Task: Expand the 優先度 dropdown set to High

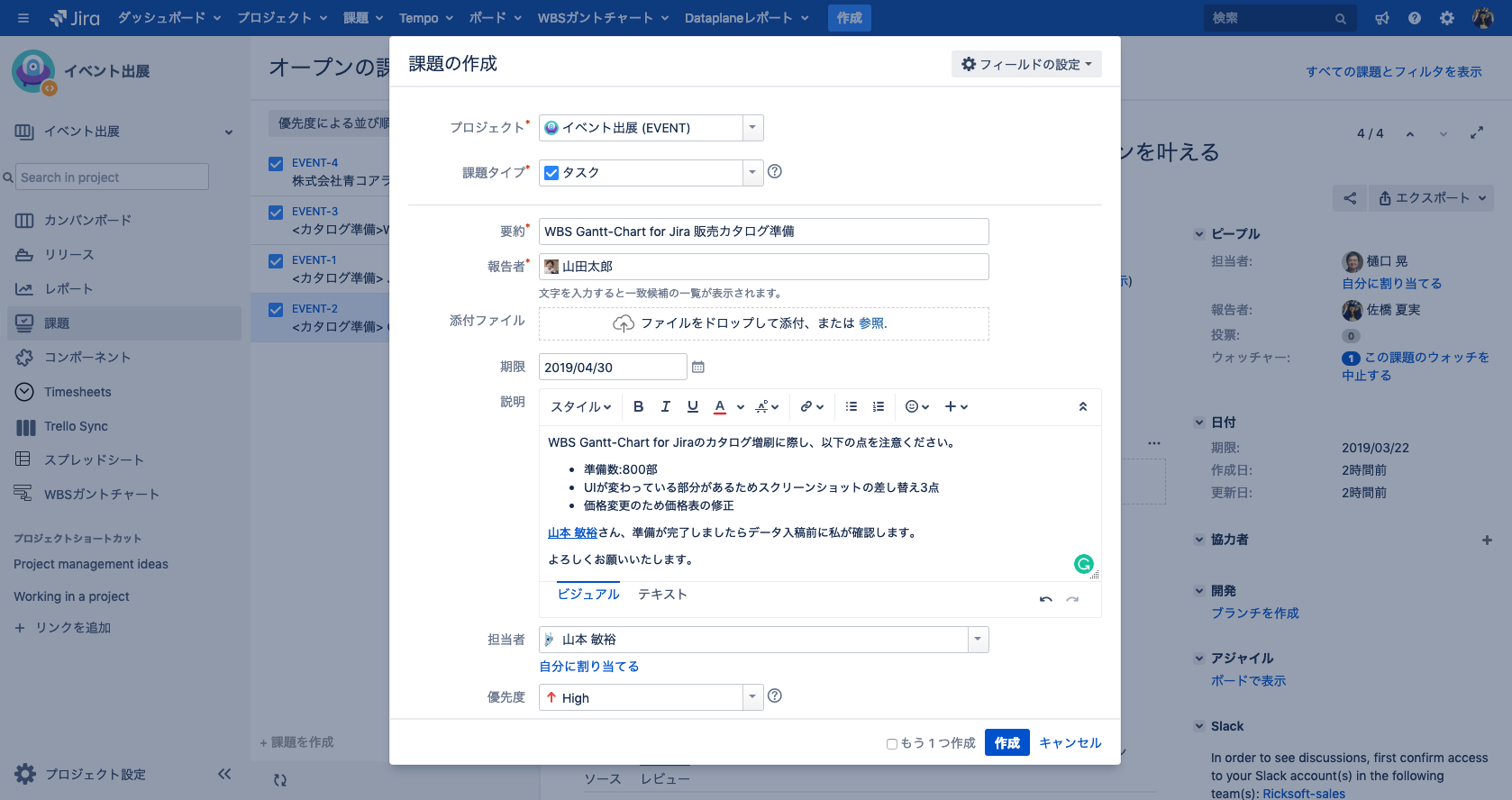Action: pos(651,697)
